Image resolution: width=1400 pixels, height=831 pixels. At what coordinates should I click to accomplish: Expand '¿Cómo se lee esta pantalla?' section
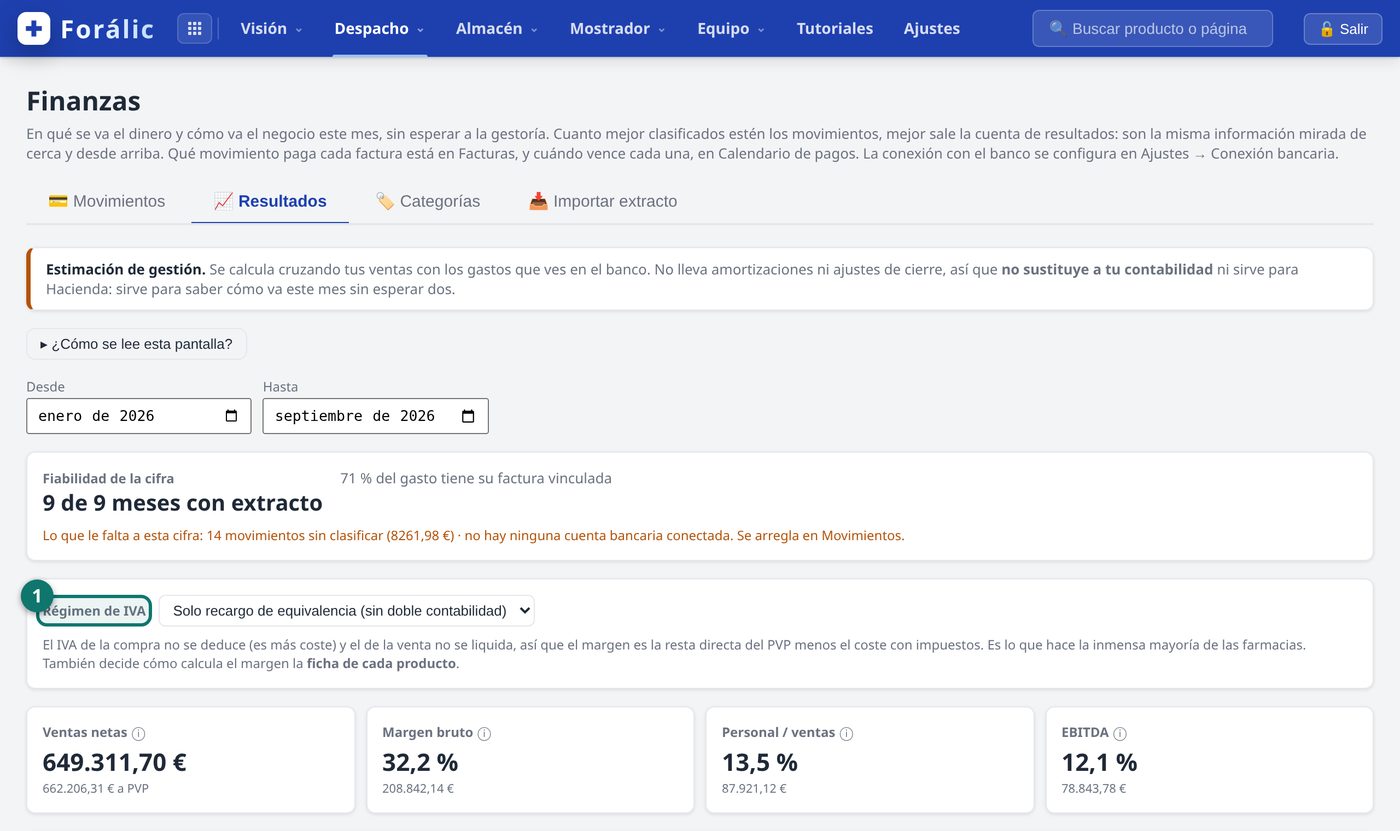pyautogui.click(x=136, y=344)
